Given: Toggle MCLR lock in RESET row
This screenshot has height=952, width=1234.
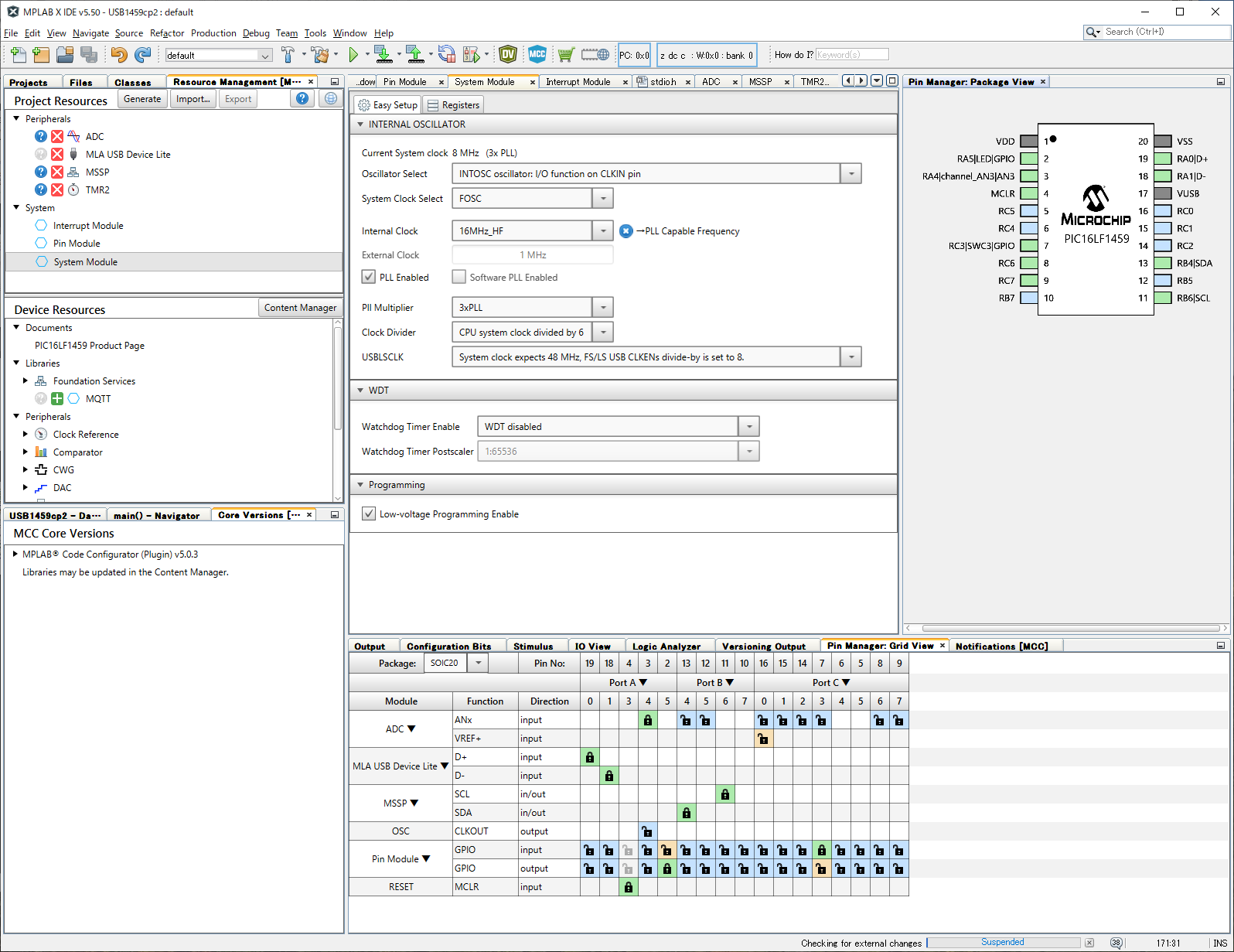Looking at the screenshot, I should coord(629,887).
